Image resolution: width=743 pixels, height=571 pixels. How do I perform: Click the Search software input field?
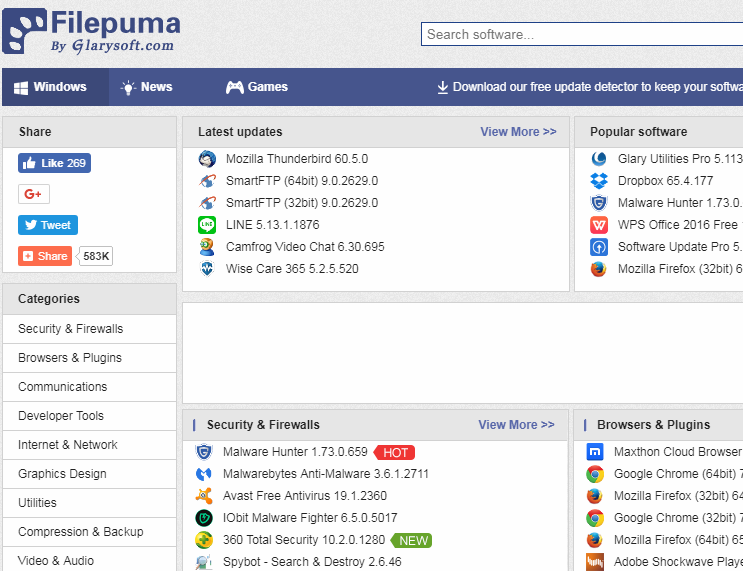(582, 34)
